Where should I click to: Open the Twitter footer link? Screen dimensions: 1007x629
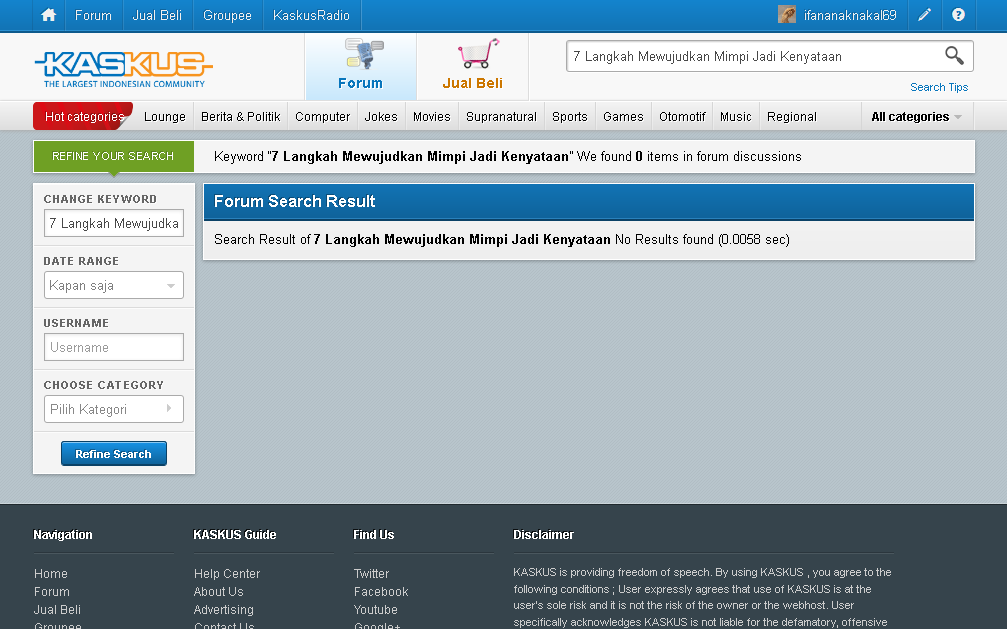coord(371,574)
